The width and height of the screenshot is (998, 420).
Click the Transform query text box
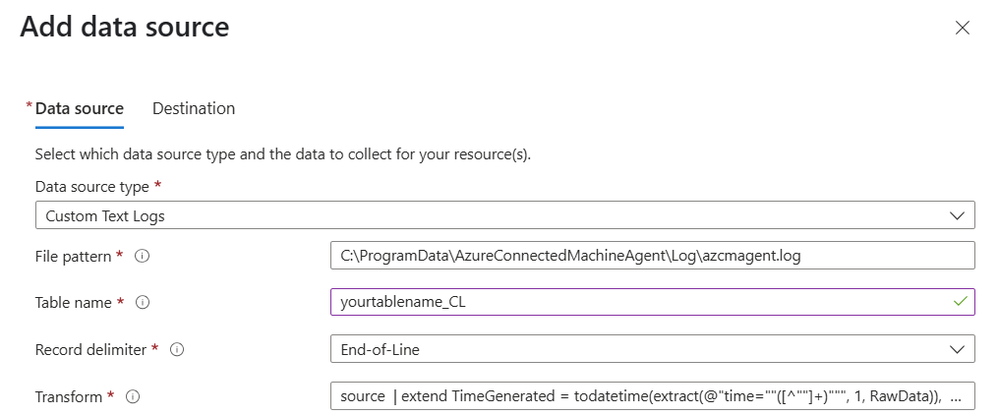tap(651, 396)
